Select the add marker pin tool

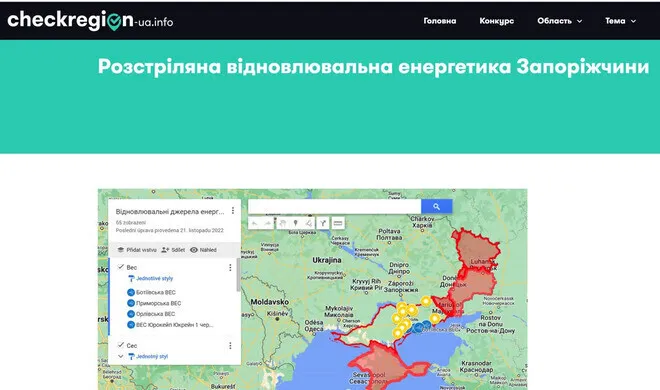click(x=295, y=223)
